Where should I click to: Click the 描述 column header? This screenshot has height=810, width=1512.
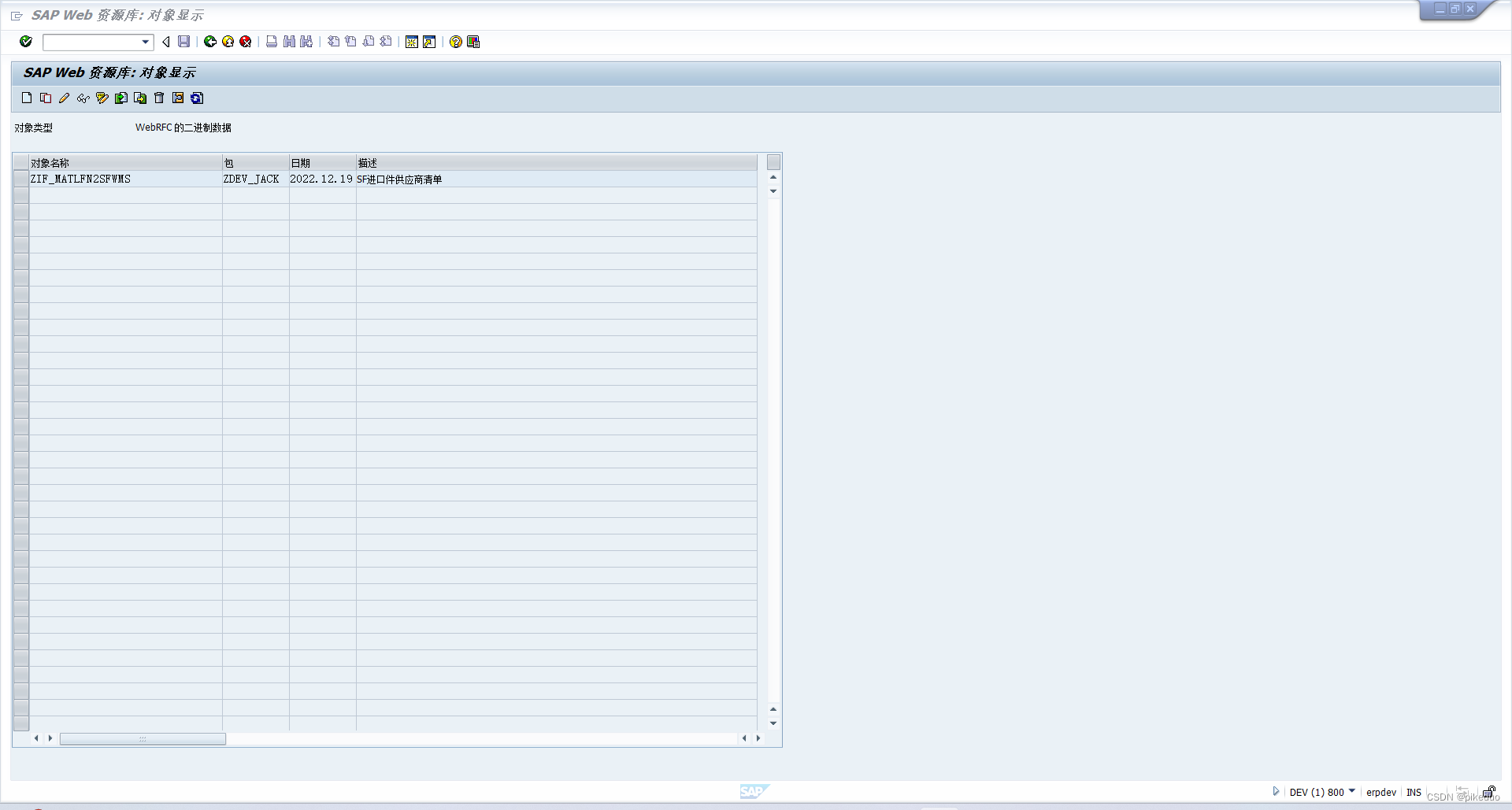pos(557,163)
